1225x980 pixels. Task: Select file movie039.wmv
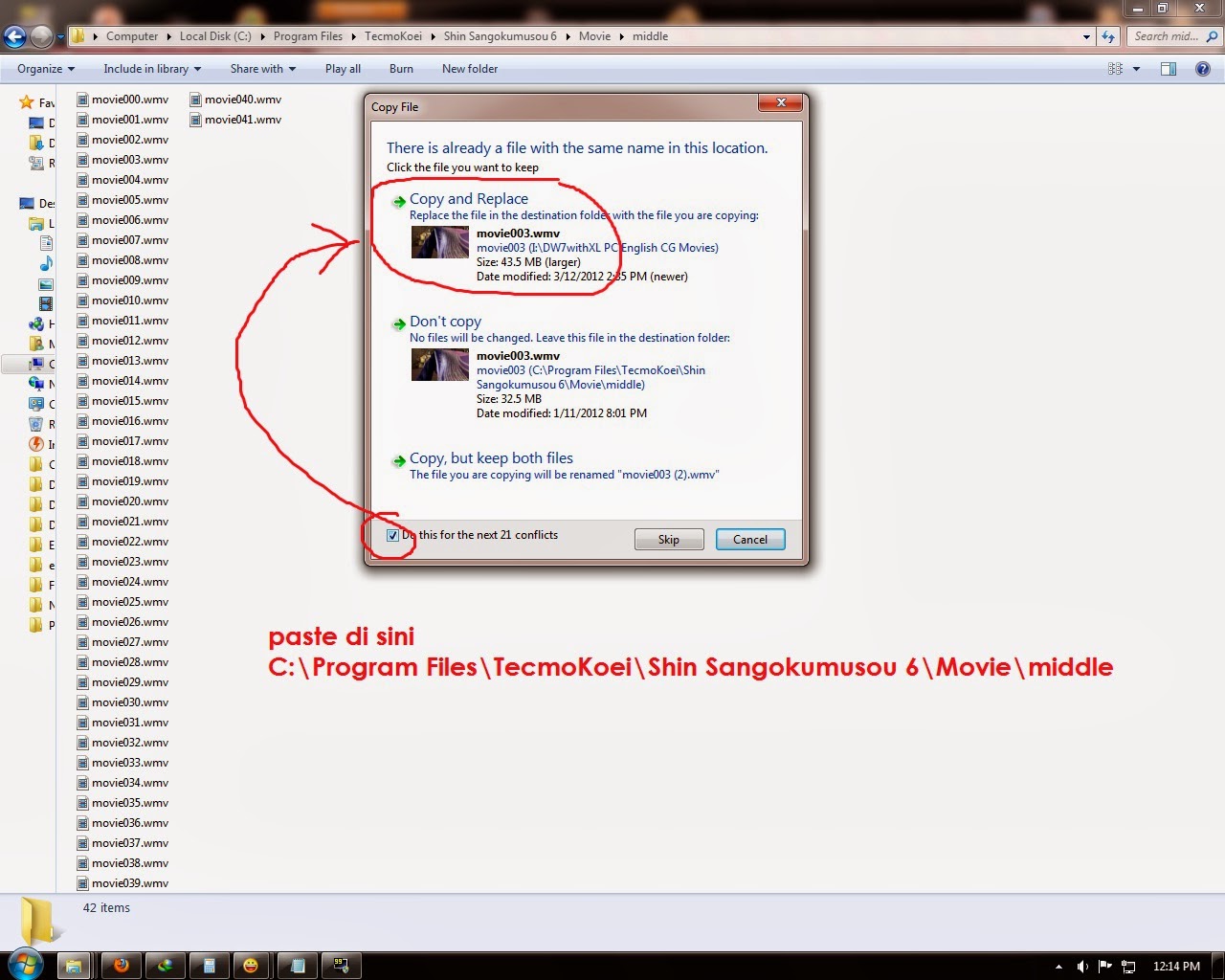coord(122,883)
